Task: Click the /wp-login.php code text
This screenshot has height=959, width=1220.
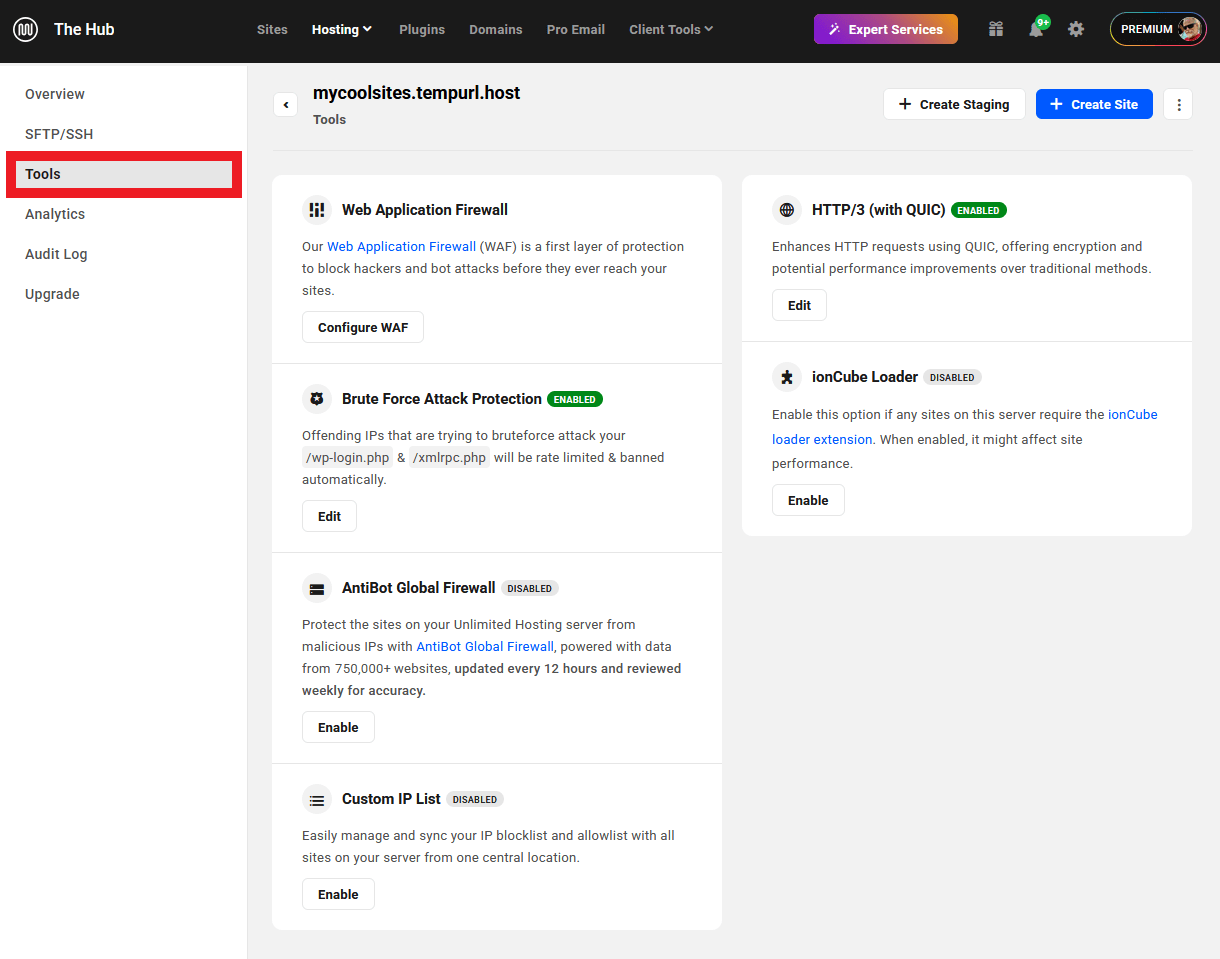Action: click(x=347, y=458)
